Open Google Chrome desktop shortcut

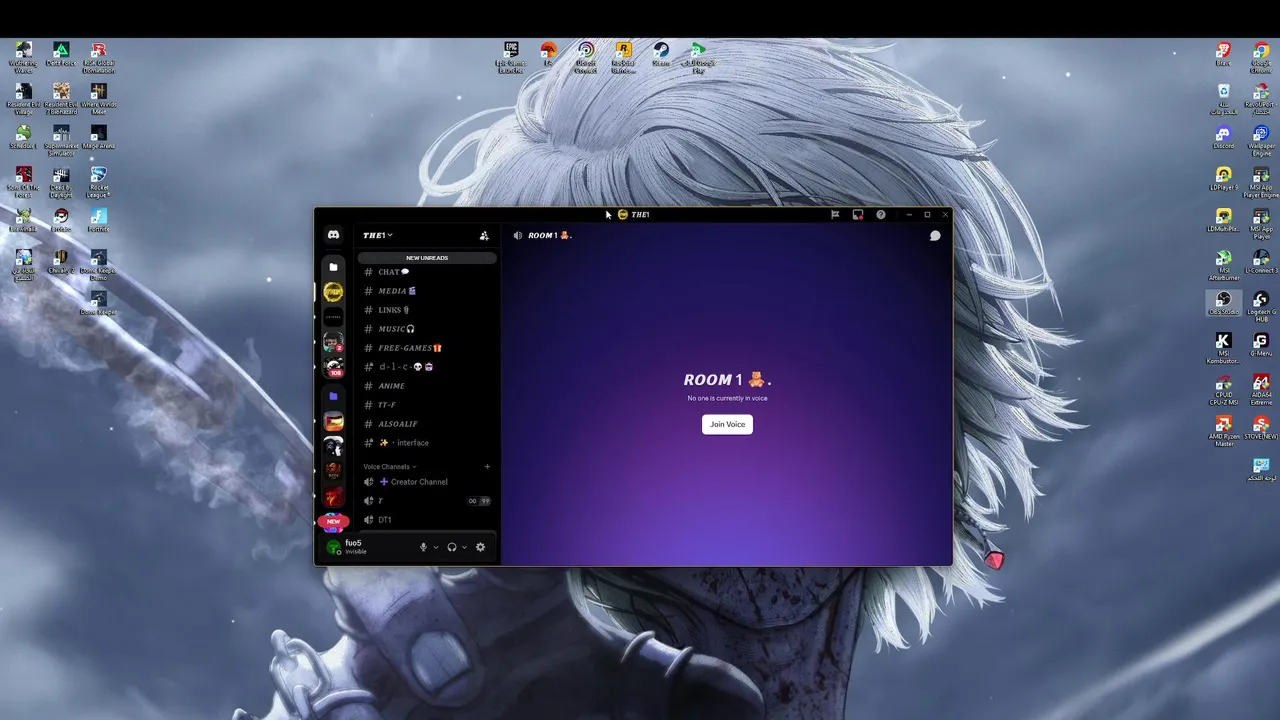(1261, 58)
